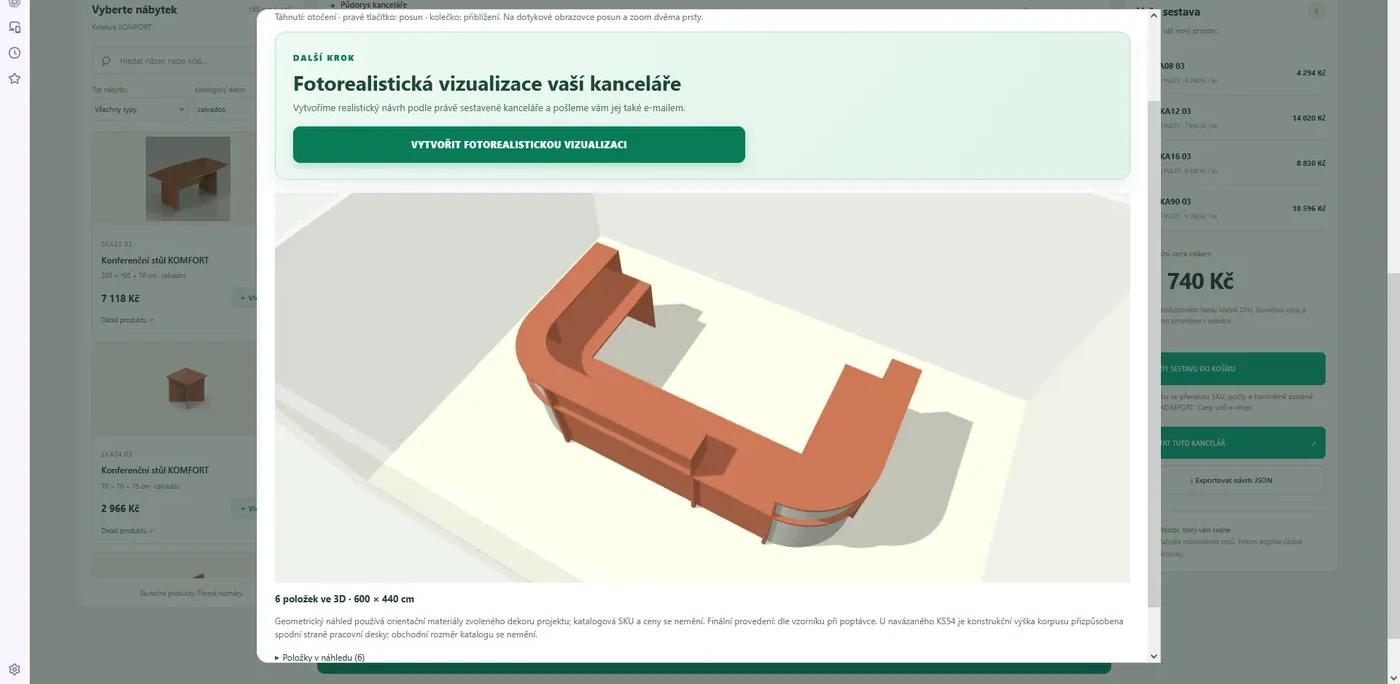Open the SKA33 conference table thumbnail
The width and height of the screenshot is (1400, 684).
(x=188, y=179)
